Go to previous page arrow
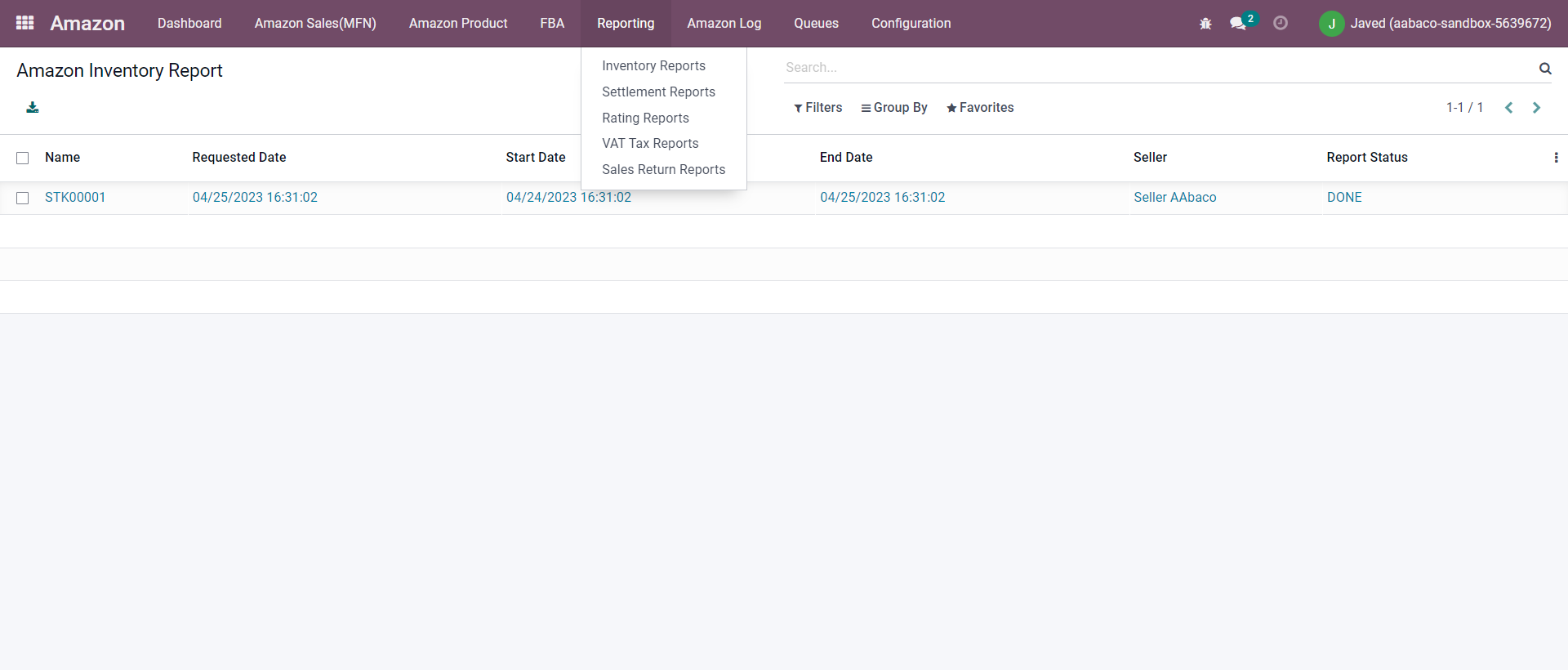 (x=1509, y=108)
